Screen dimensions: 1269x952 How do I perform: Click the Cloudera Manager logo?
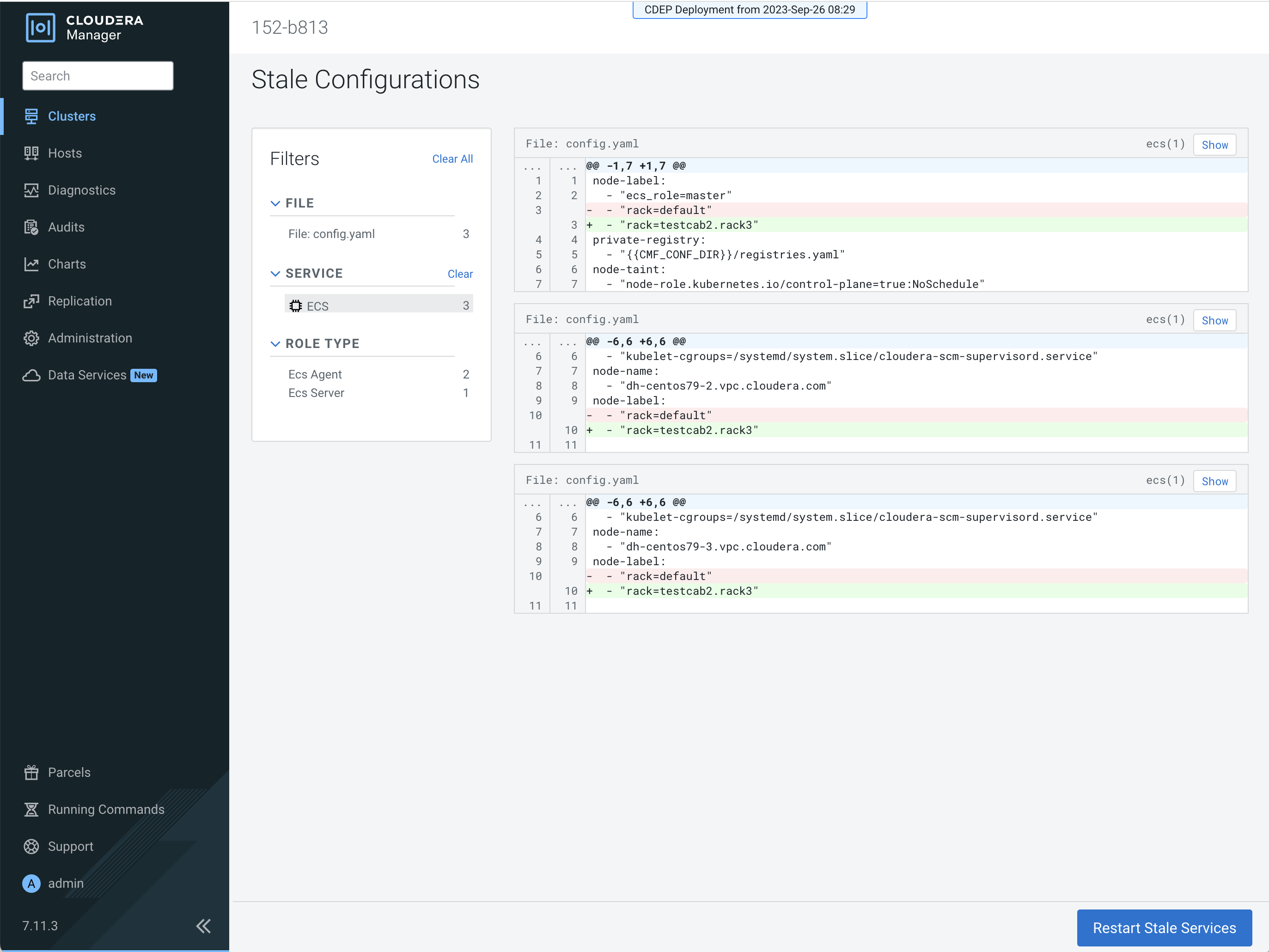[84, 27]
